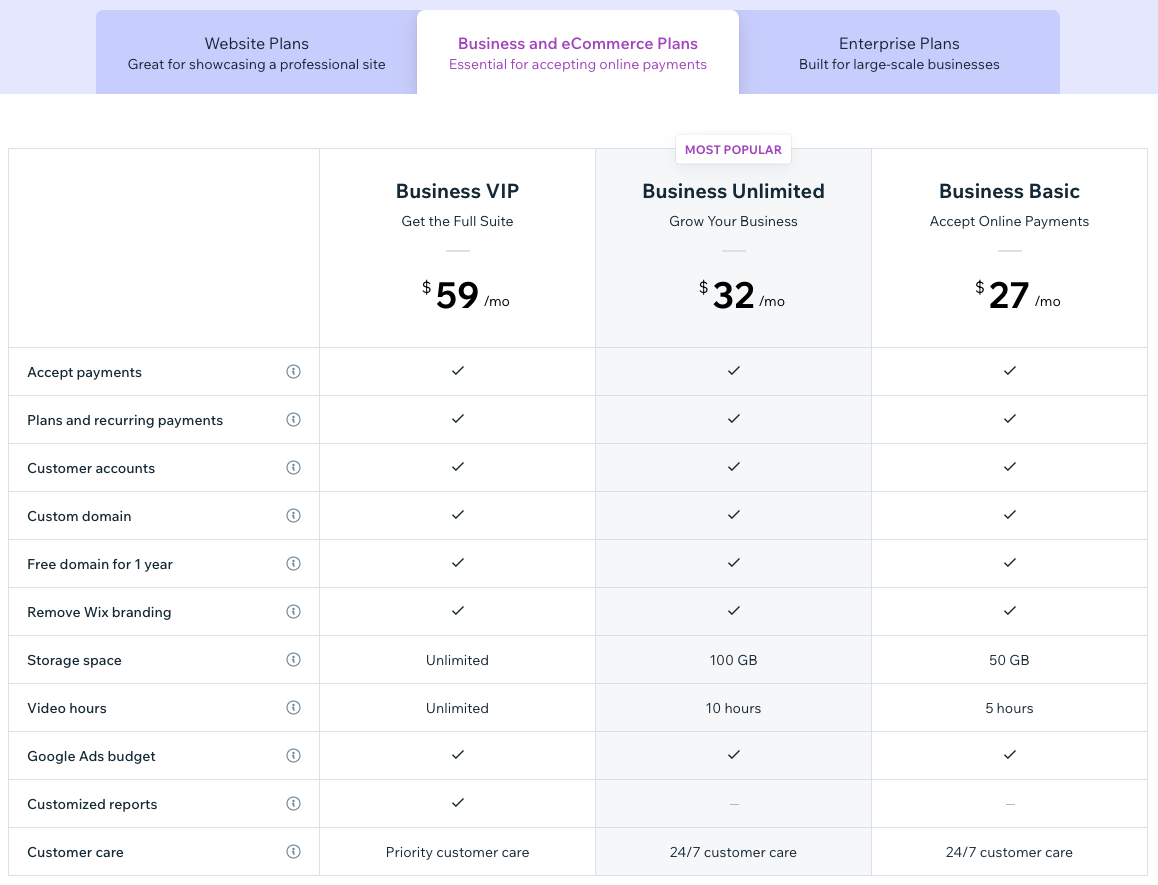Open the Enterprise Plans tab
The image size is (1158, 885).
click(899, 53)
